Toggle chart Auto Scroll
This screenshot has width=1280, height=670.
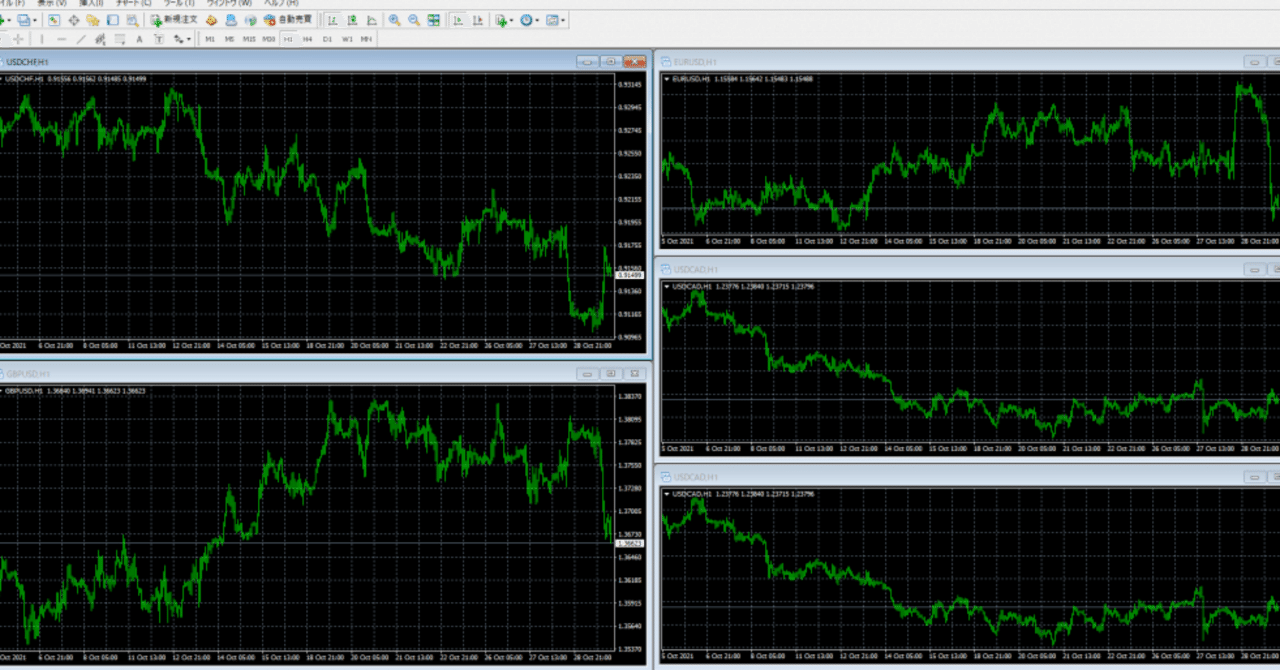[x=457, y=20]
